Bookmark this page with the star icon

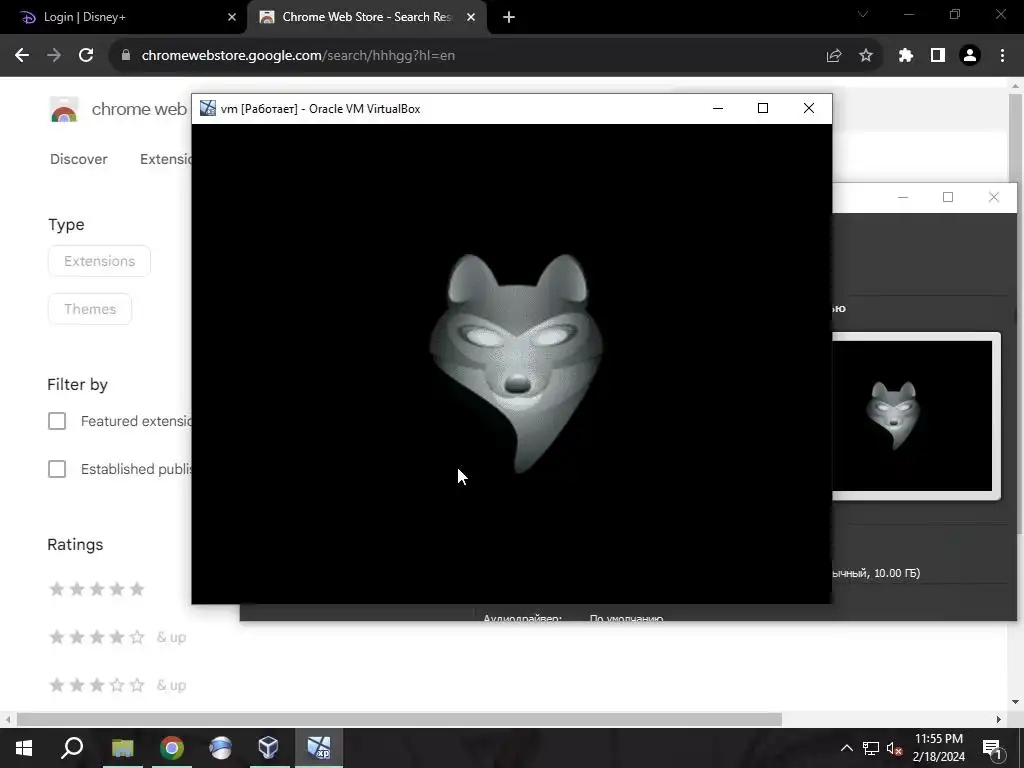(866, 56)
